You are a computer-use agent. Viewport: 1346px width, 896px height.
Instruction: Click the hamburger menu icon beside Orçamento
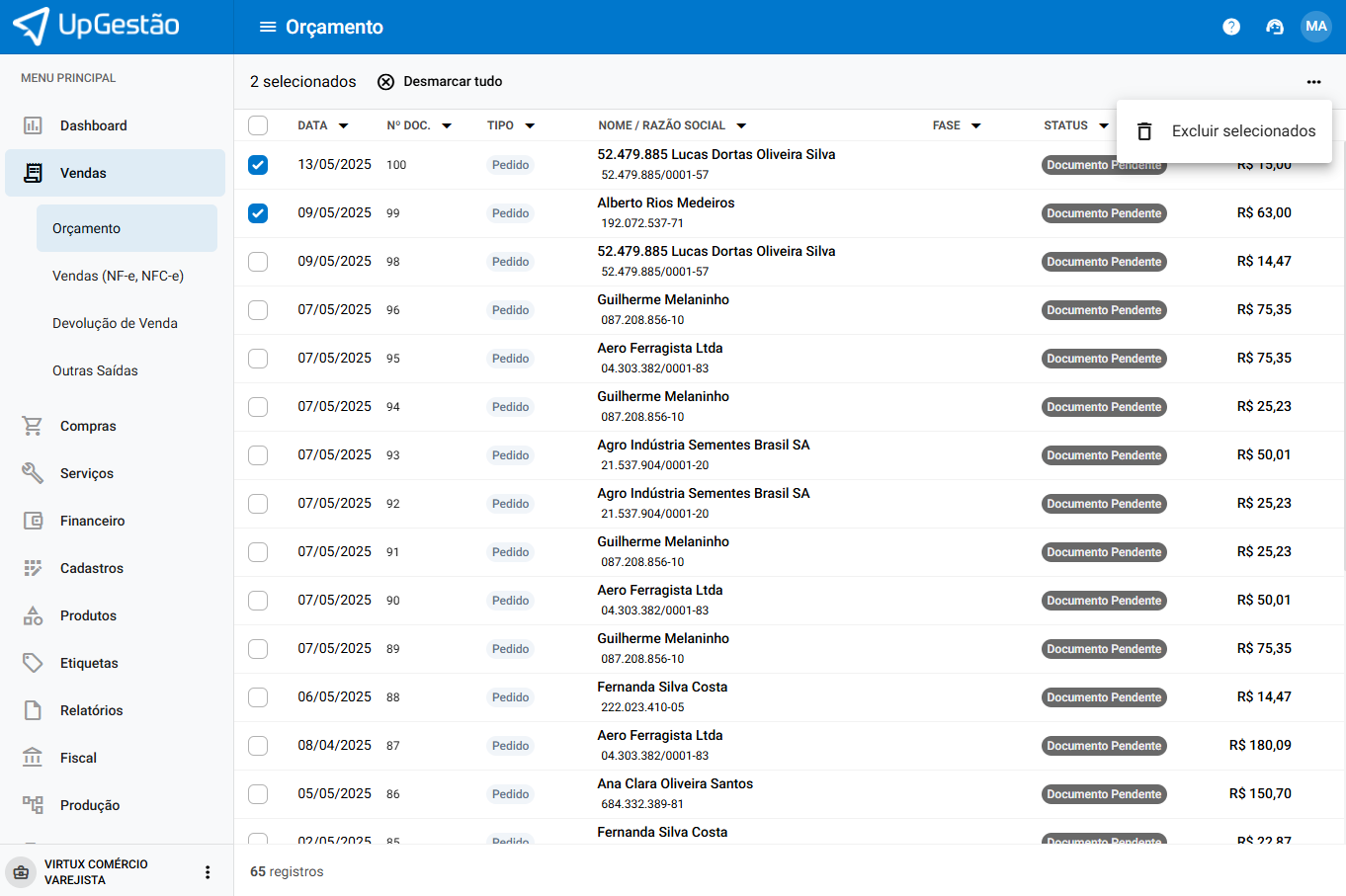tap(267, 27)
